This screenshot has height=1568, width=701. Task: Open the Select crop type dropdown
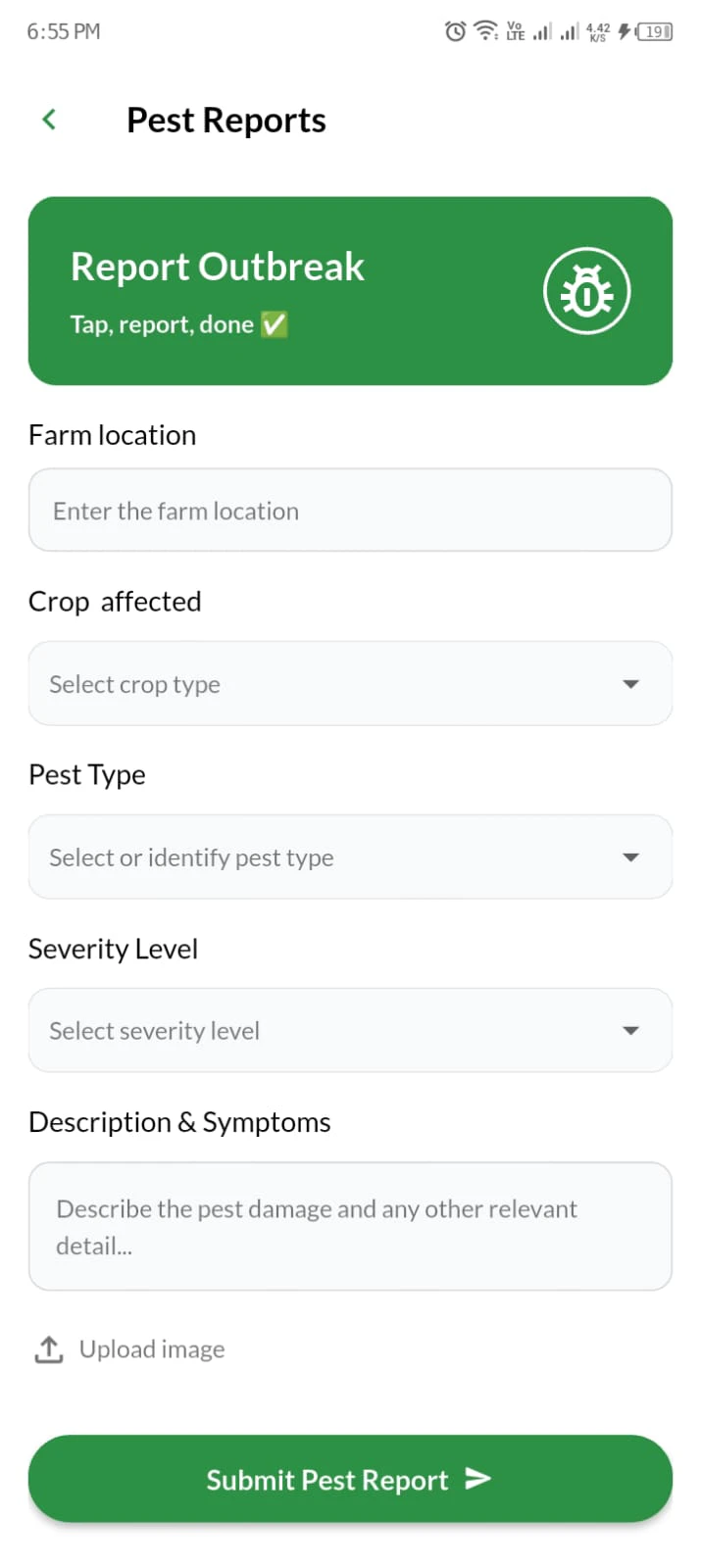350,683
